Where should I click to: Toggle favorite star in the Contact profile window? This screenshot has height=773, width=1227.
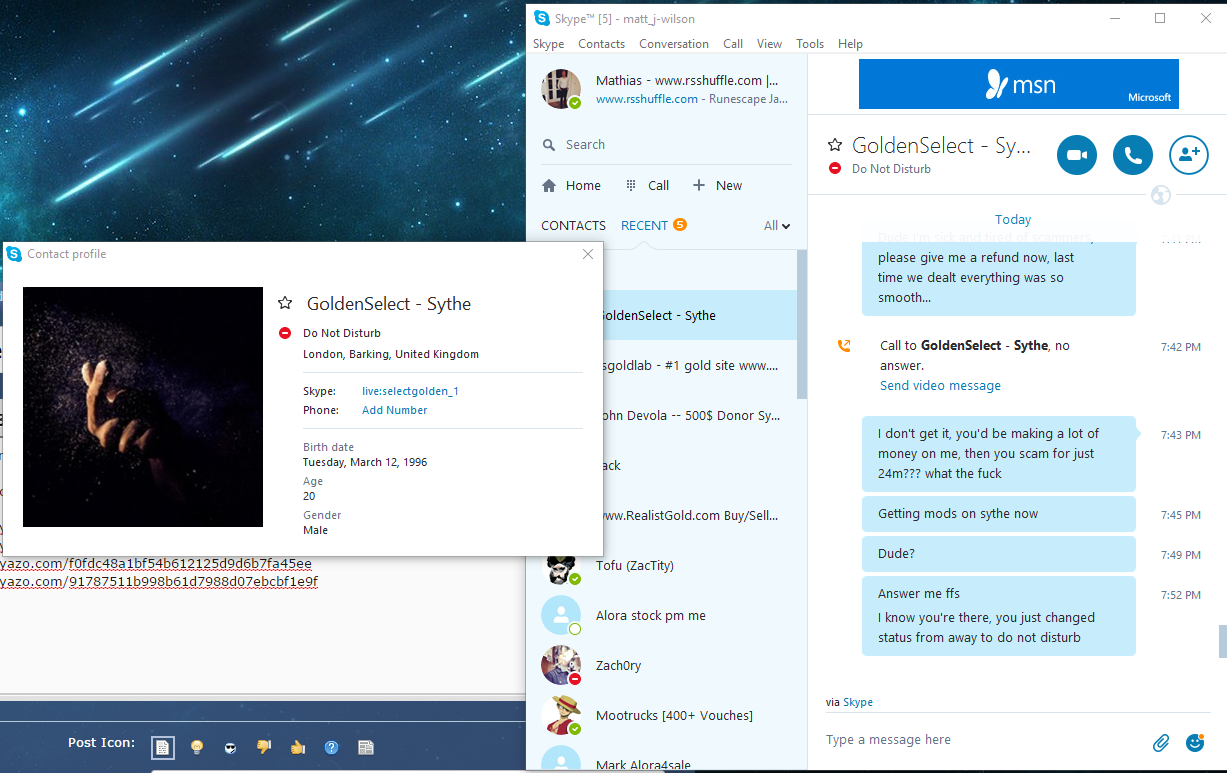click(285, 303)
